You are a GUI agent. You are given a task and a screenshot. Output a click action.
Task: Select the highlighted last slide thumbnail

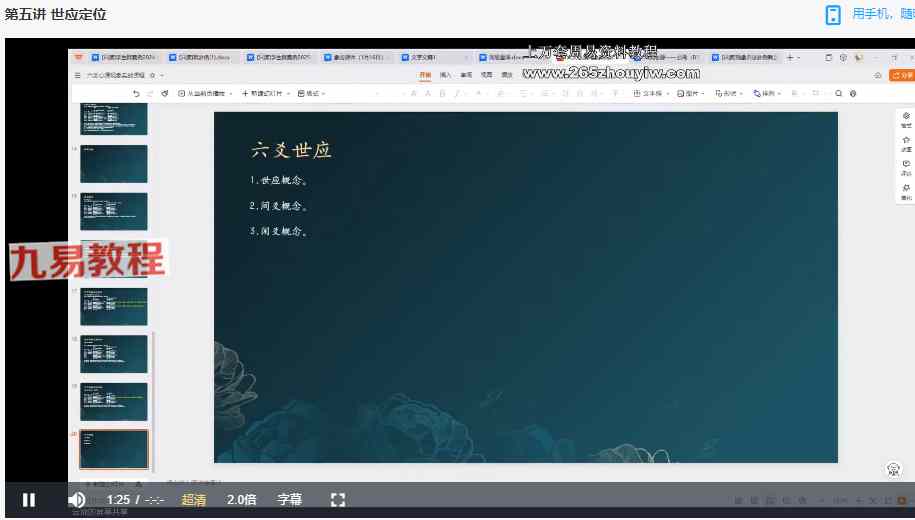click(x=113, y=449)
